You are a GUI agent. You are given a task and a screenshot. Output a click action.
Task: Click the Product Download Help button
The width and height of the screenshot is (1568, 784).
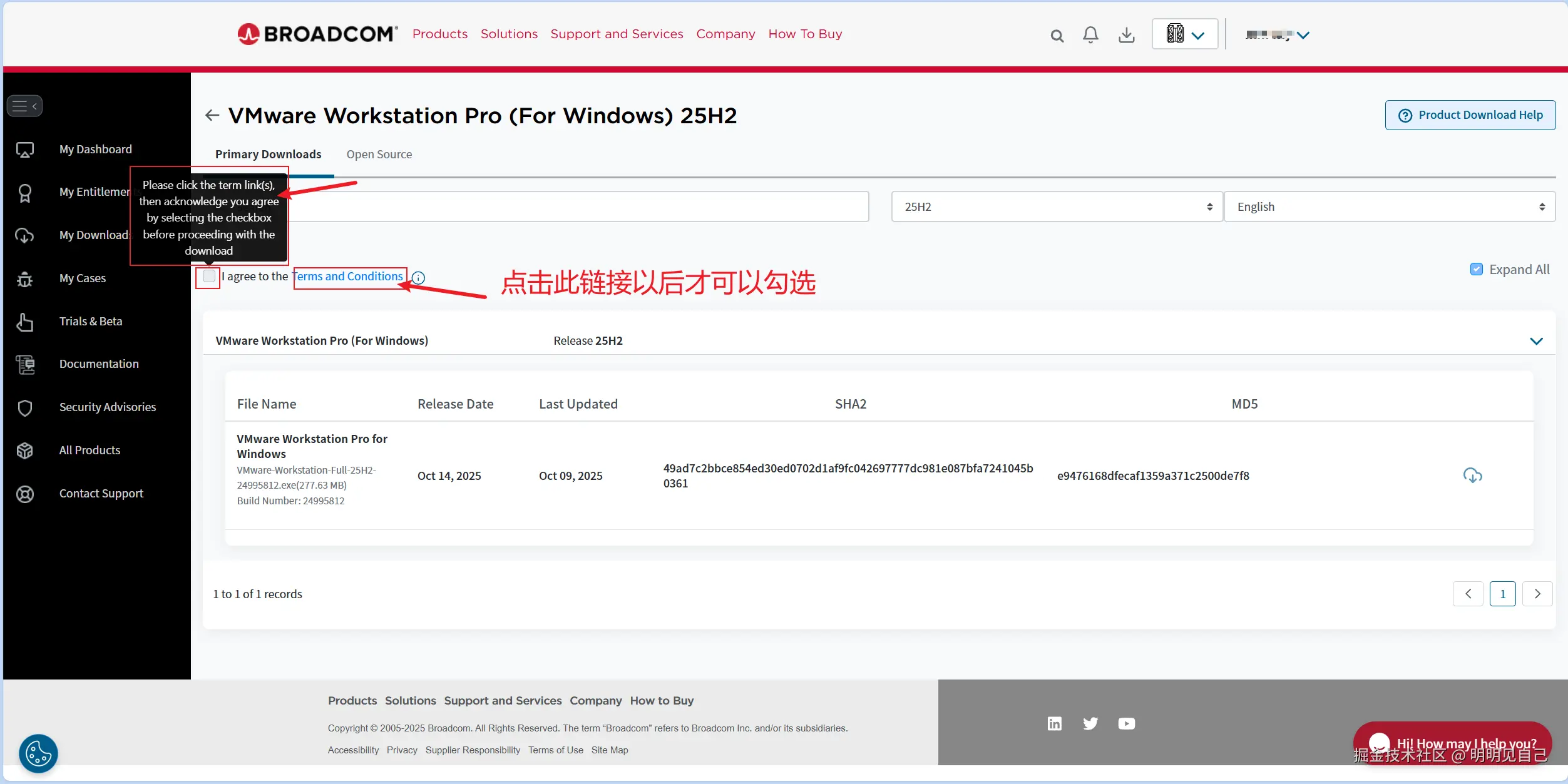pyautogui.click(x=1470, y=115)
